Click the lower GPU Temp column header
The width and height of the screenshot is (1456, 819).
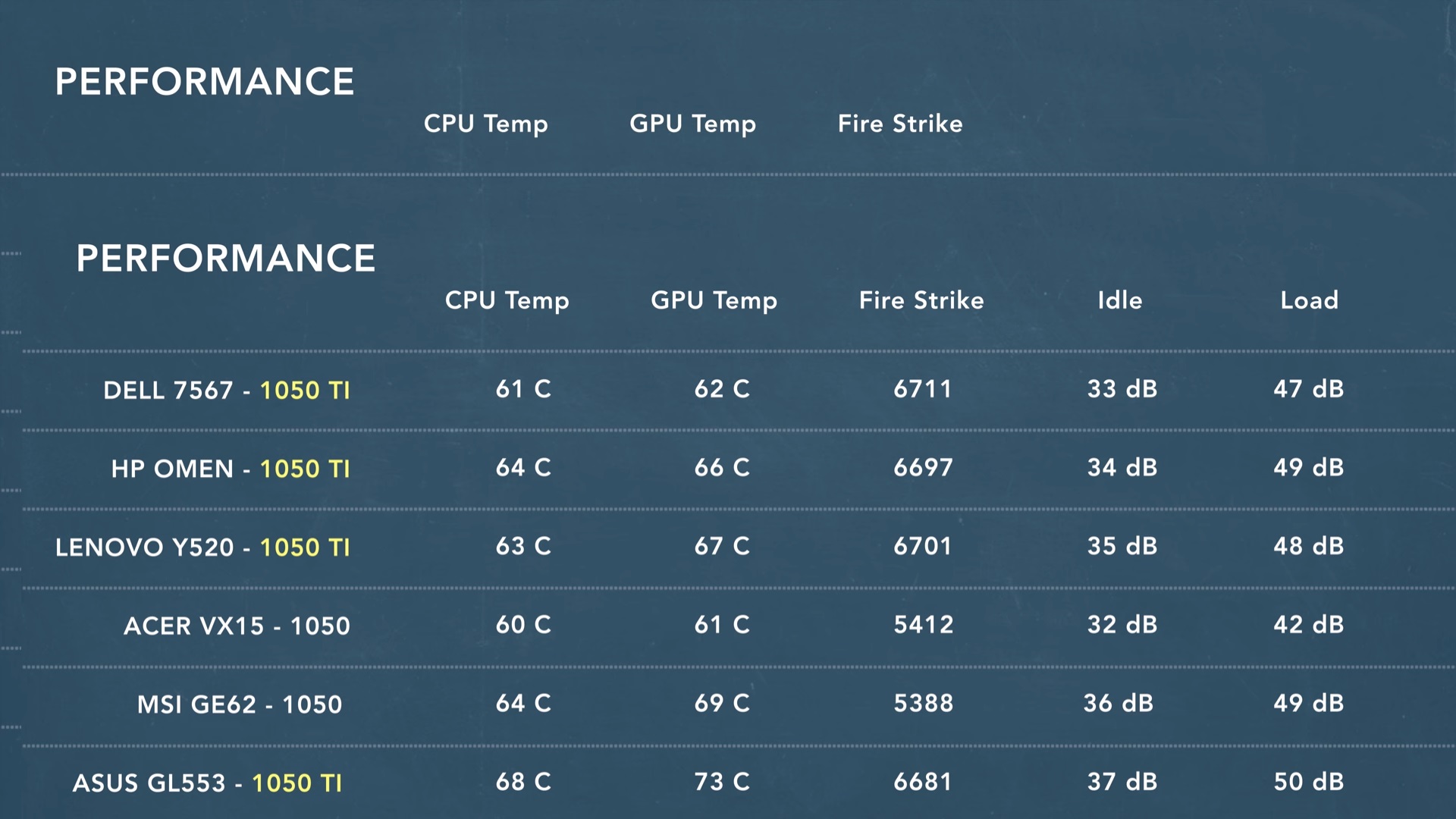(714, 300)
